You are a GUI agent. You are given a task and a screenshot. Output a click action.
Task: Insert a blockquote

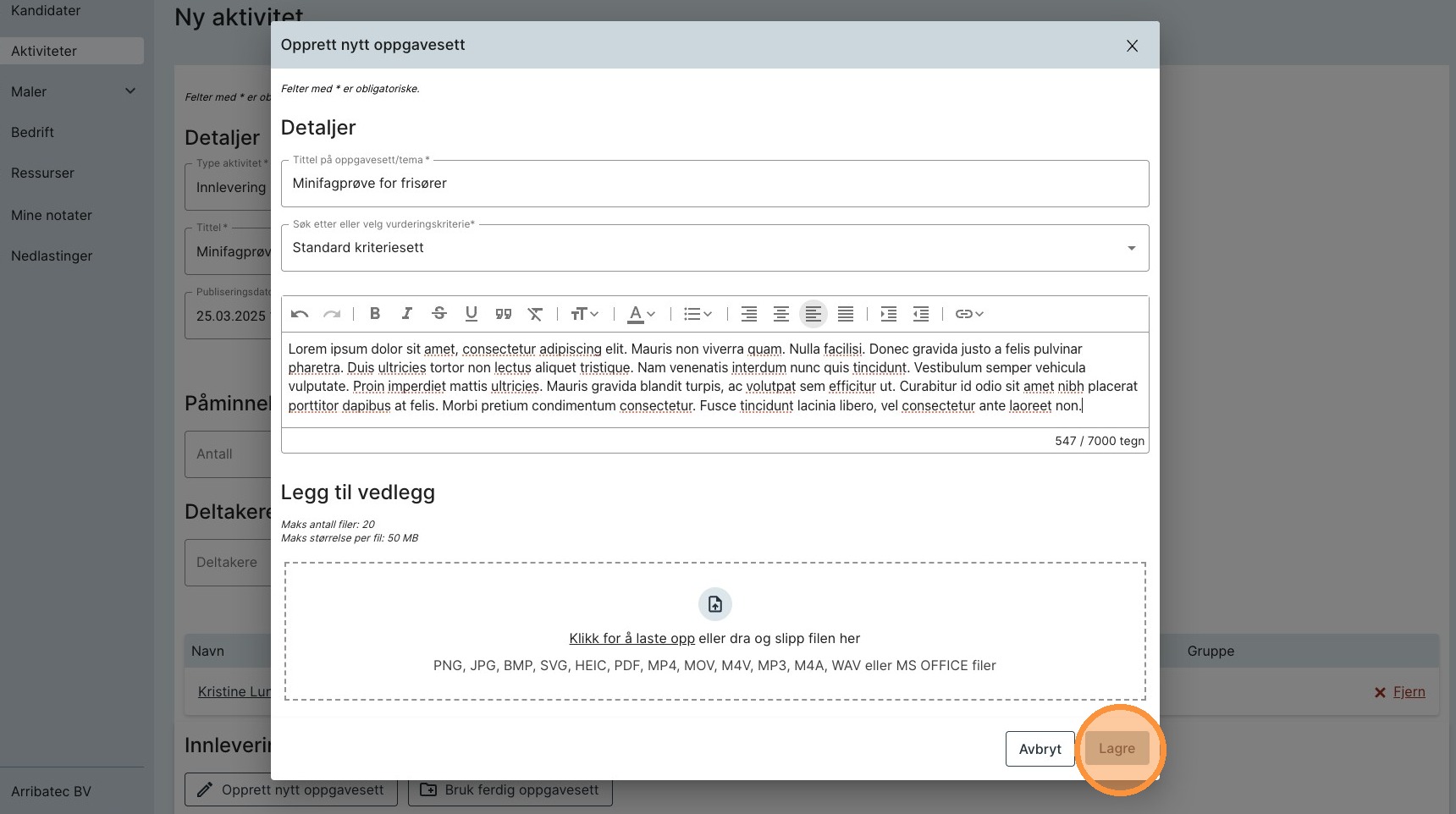click(504, 314)
